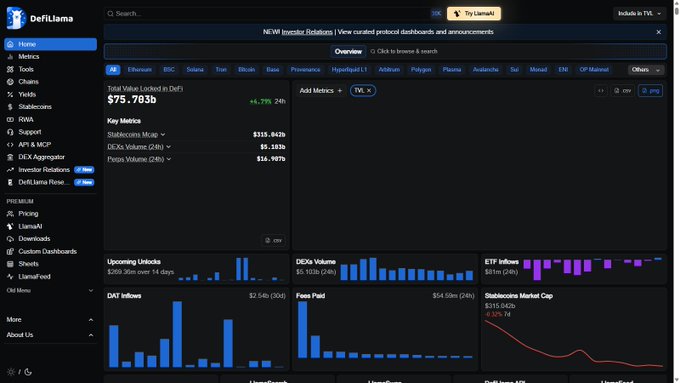Click the DefiLlama logo
Image resolution: width=680 pixels, height=383 pixels.
pyautogui.click(x=40, y=18)
